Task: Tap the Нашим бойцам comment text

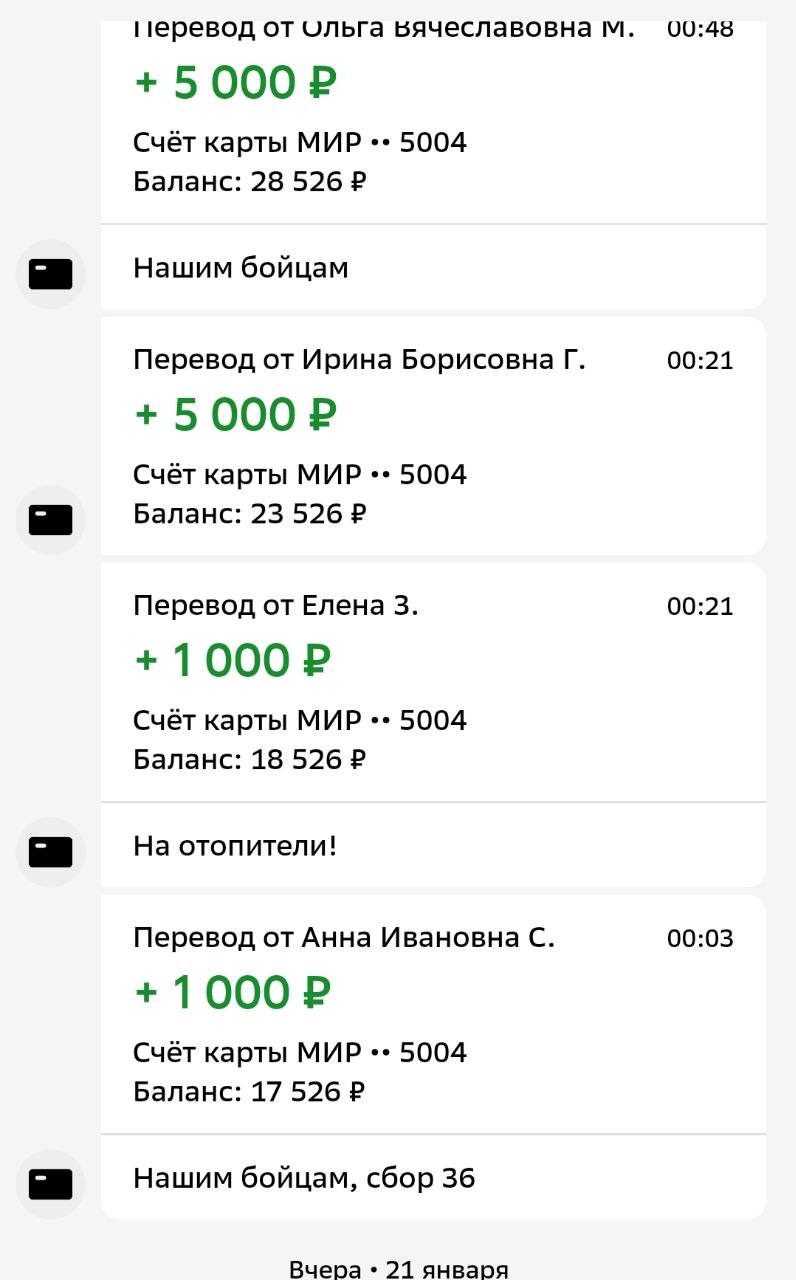Action: tap(241, 268)
